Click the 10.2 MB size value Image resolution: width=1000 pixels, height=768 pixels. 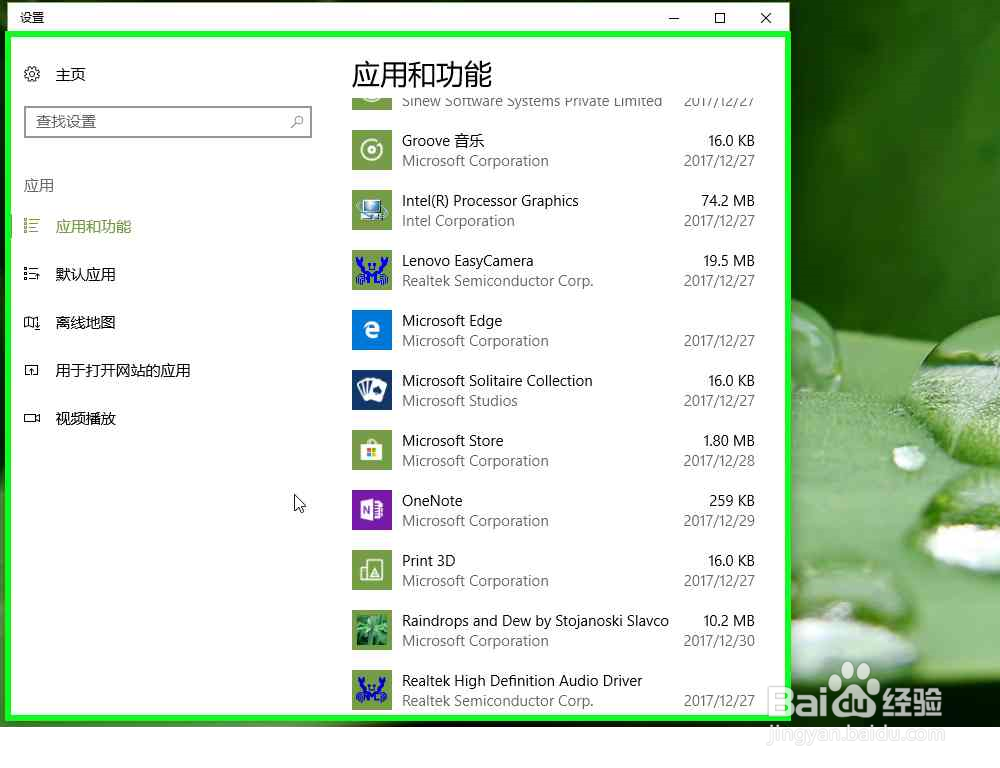(x=729, y=621)
